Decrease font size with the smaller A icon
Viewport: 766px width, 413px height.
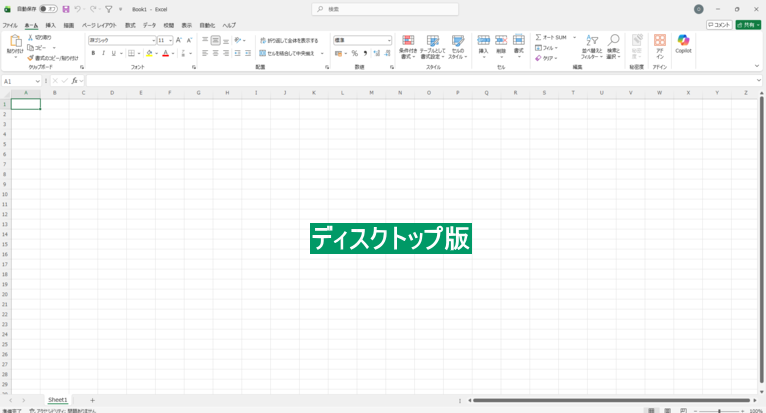click(190, 40)
